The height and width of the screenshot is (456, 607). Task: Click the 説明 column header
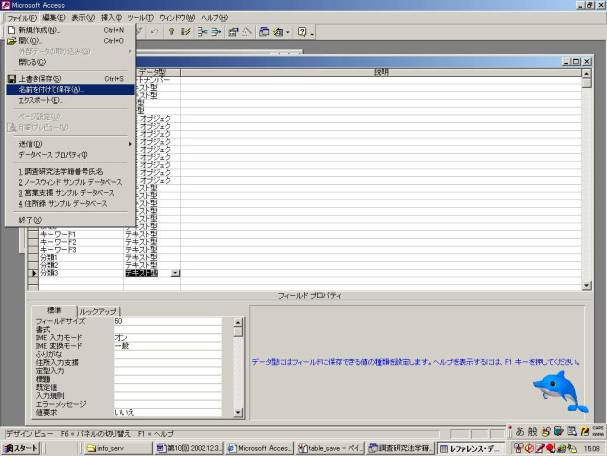click(x=381, y=72)
